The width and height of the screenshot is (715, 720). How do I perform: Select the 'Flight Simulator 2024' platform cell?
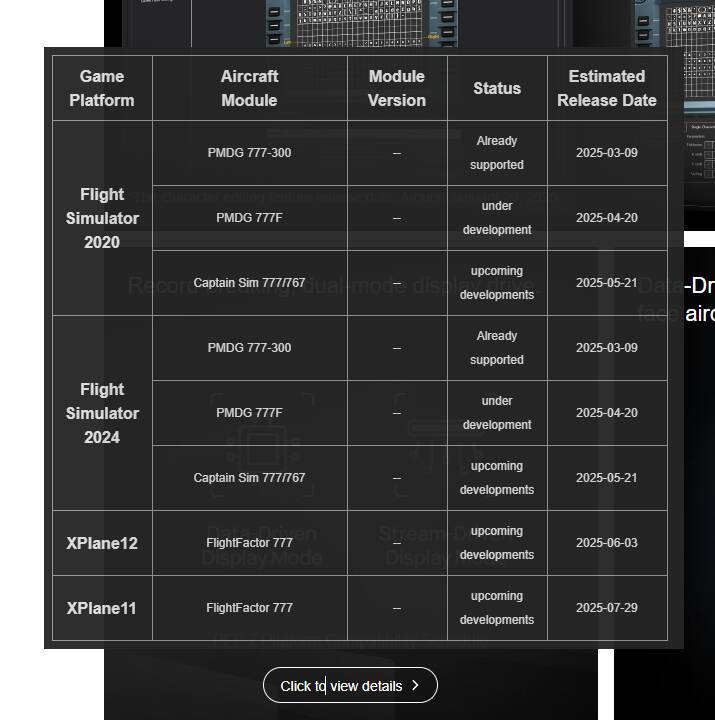point(102,413)
